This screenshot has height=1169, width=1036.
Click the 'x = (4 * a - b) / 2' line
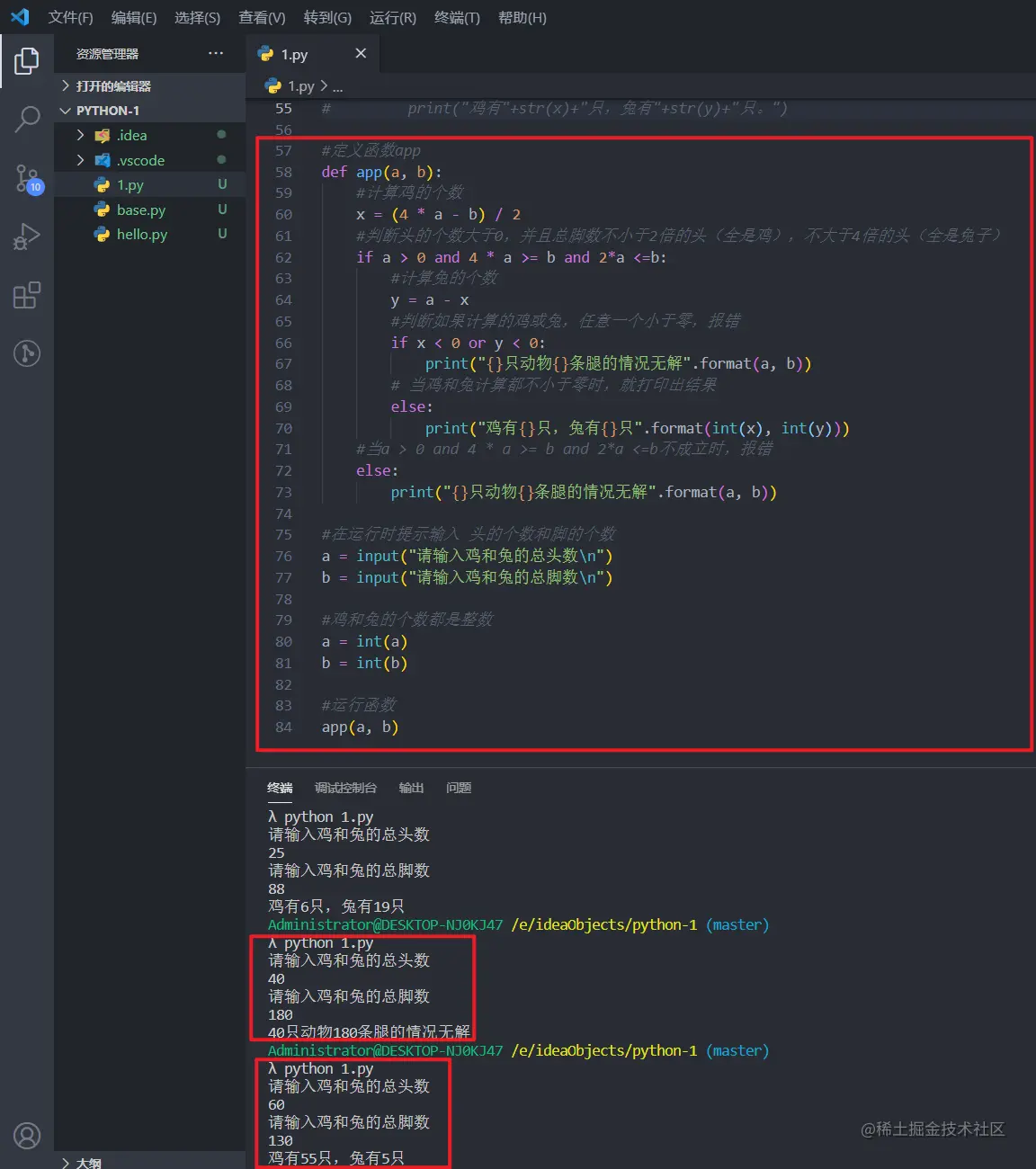coord(438,214)
